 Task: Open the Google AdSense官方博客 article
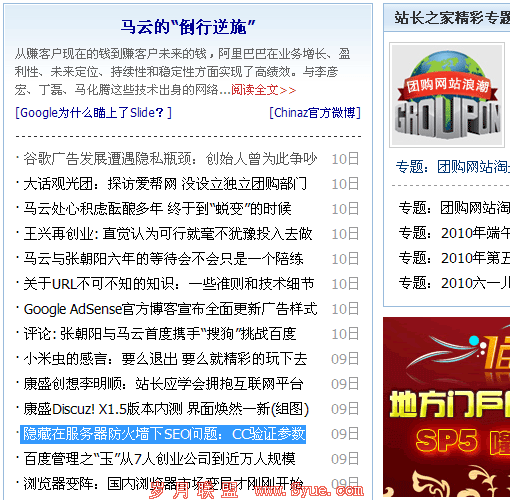coord(170,309)
